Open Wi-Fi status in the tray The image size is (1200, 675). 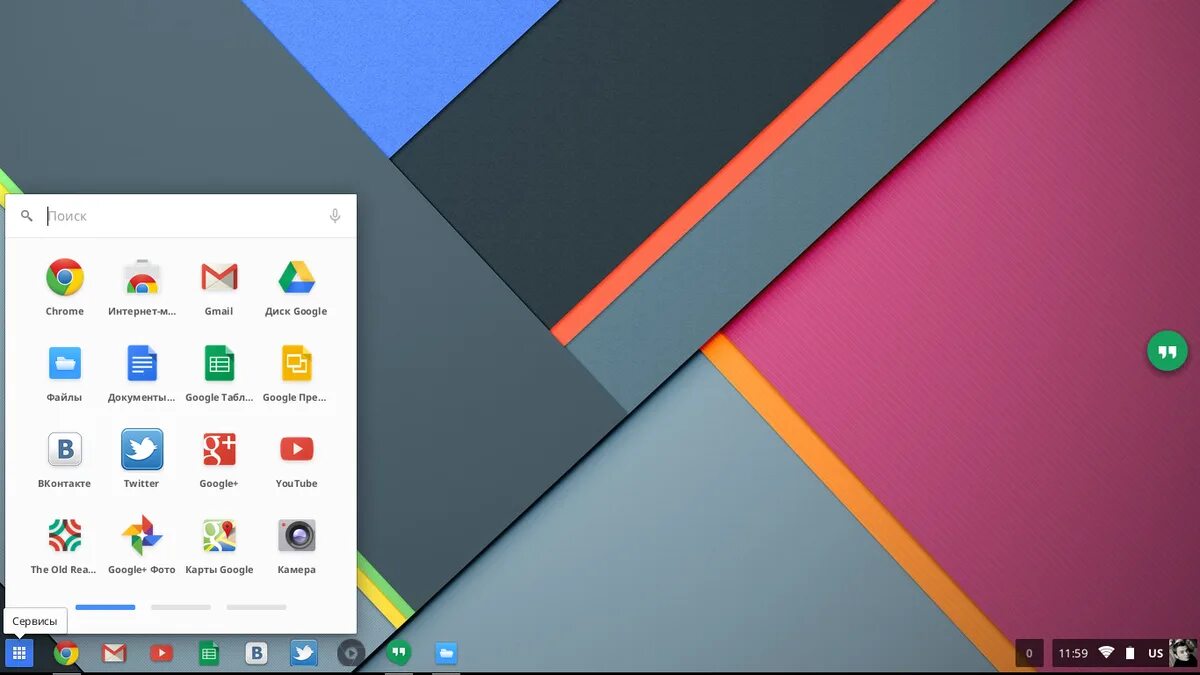pyautogui.click(x=1106, y=653)
